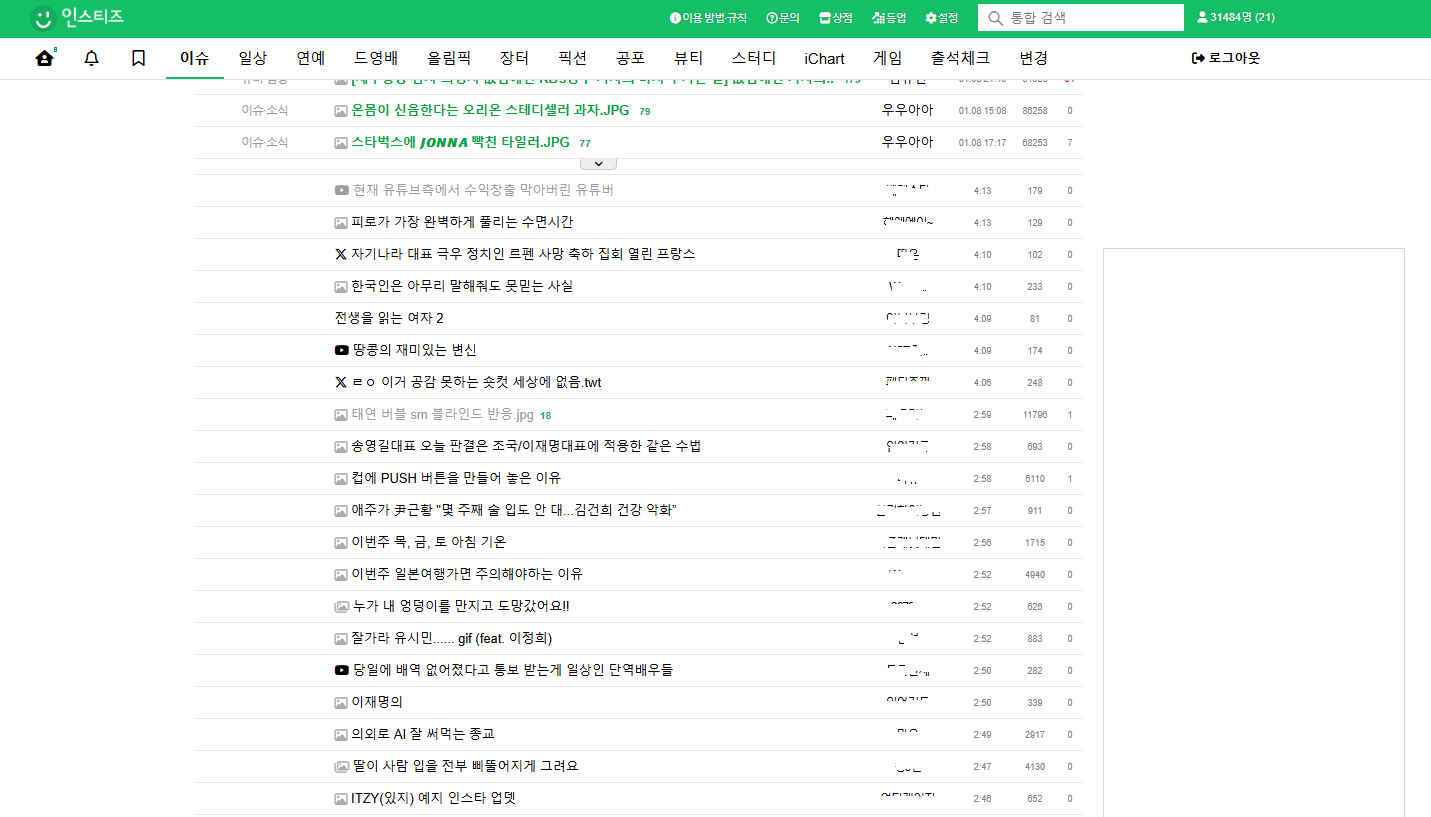1431x817 pixels.
Task: Open 설정 settings gear link
Action: pos(942,18)
